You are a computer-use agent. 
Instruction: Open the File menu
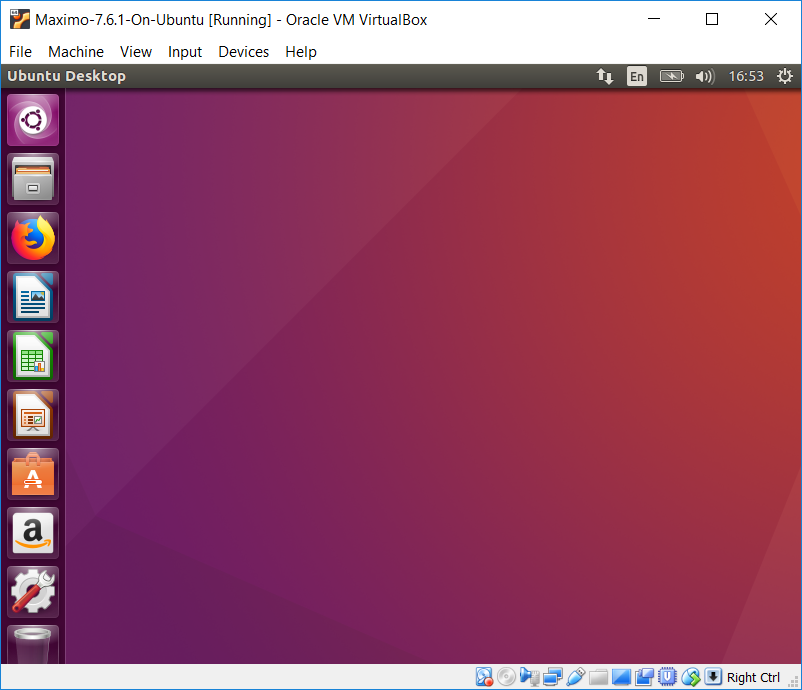coord(20,52)
